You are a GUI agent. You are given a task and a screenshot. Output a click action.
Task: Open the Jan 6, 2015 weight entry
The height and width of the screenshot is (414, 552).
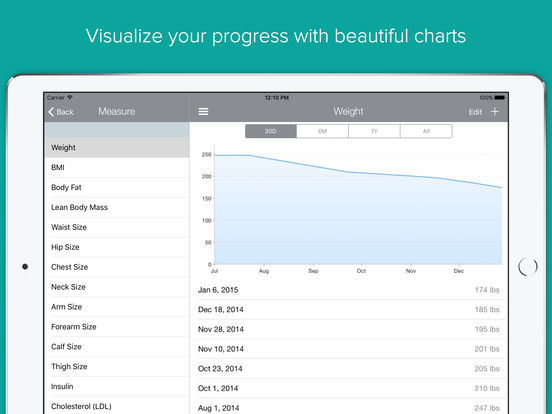pos(351,290)
